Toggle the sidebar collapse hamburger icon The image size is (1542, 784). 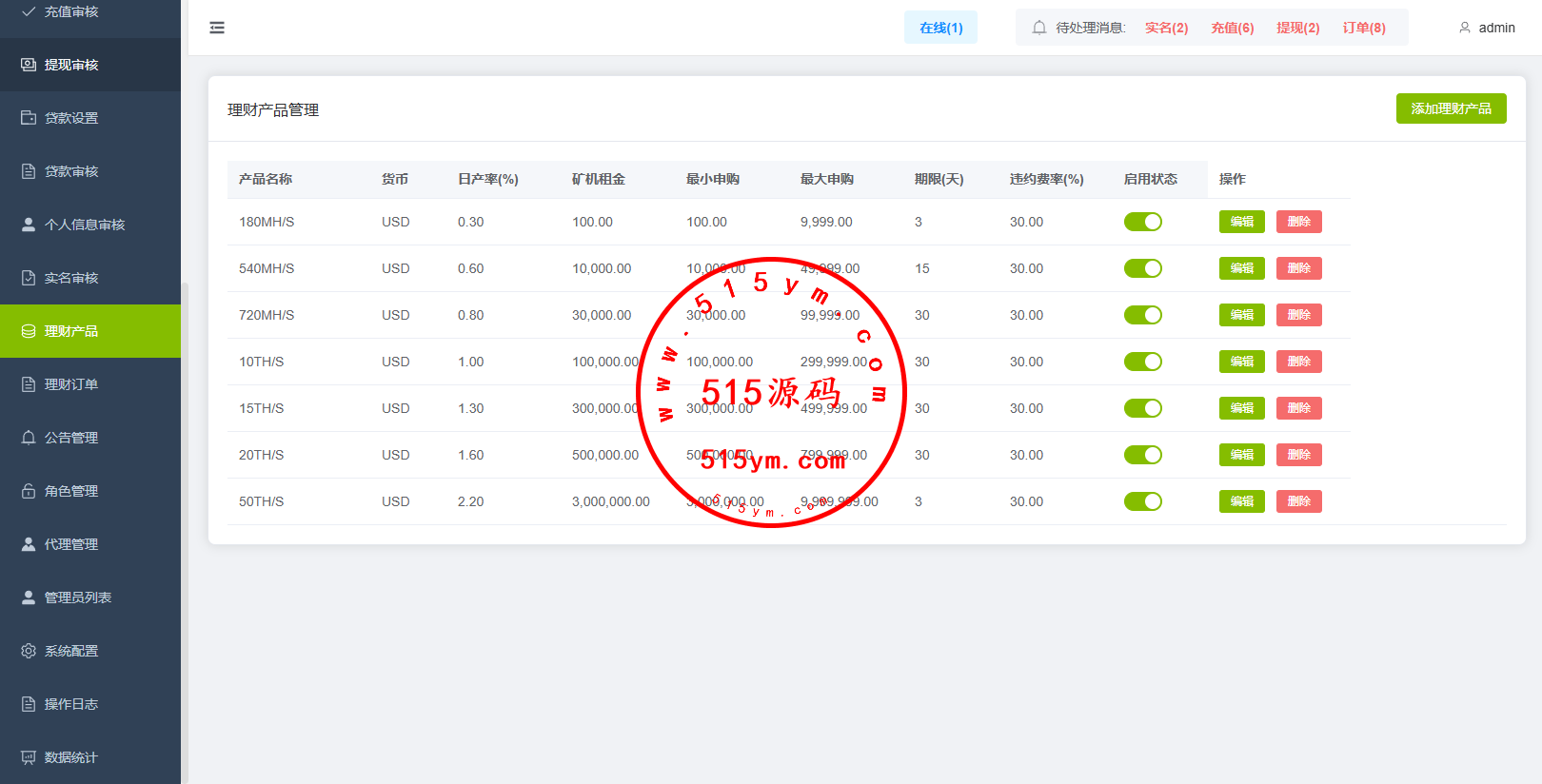click(217, 28)
